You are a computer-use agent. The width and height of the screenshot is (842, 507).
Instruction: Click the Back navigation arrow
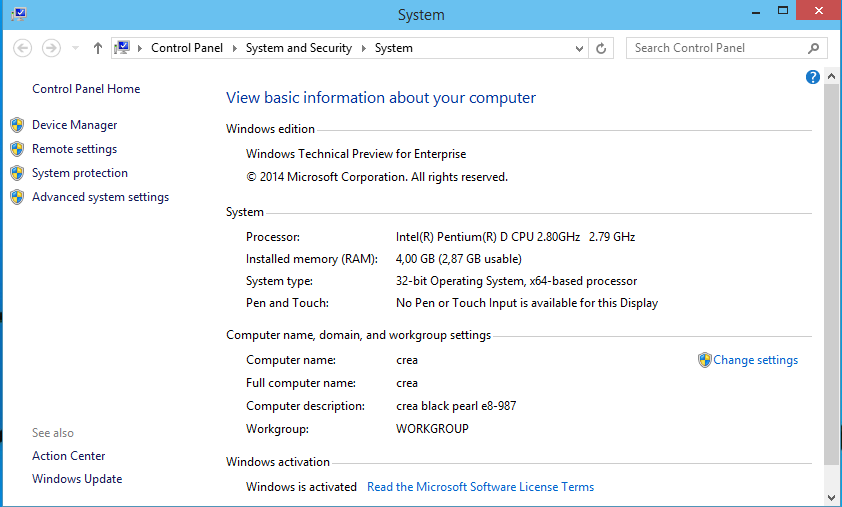click(x=23, y=48)
